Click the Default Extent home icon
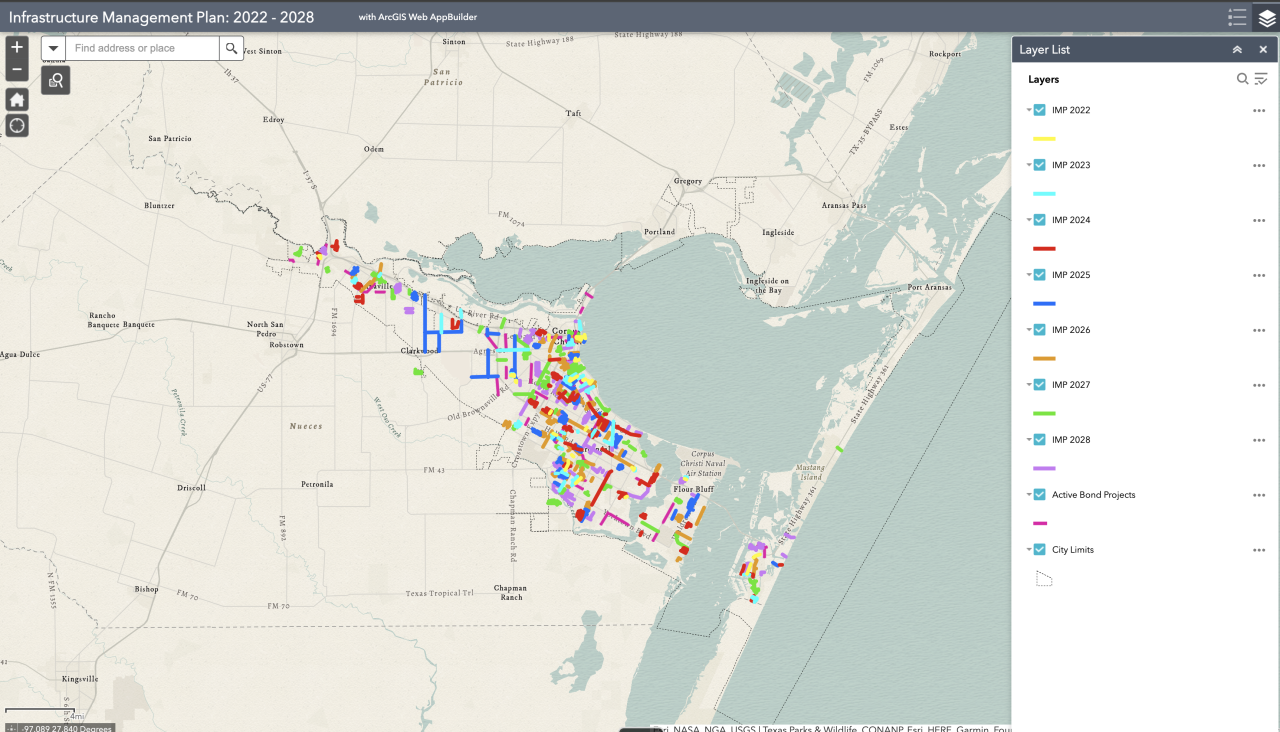This screenshot has height=732, width=1280. (16, 99)
